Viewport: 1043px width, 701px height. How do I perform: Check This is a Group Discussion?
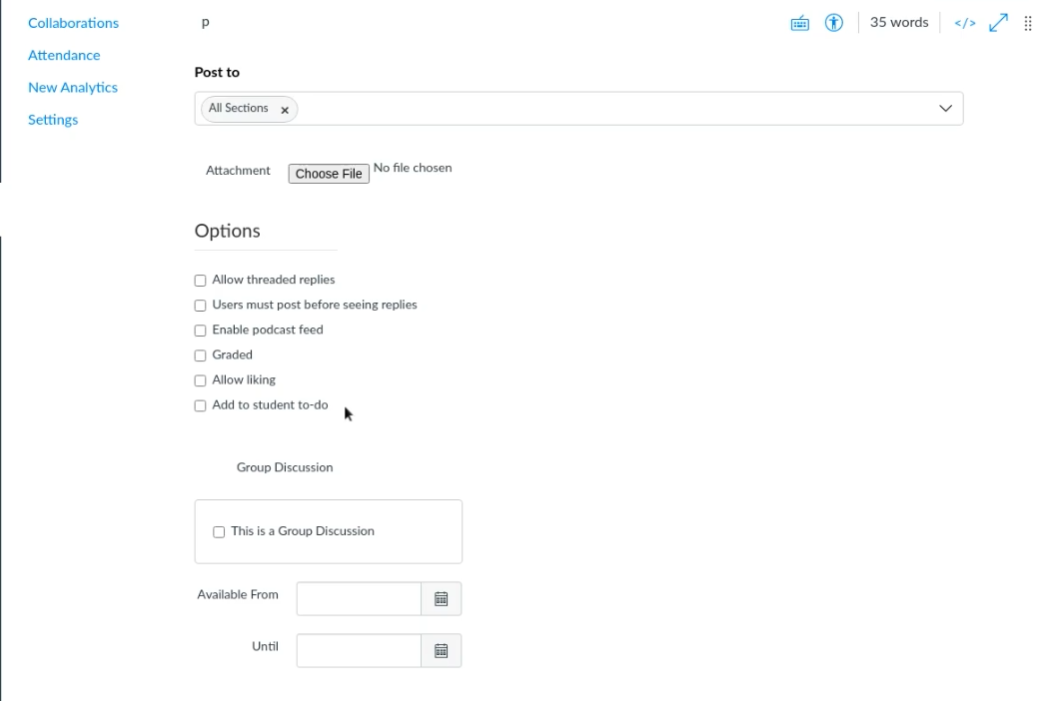click(x=219, y=532)
